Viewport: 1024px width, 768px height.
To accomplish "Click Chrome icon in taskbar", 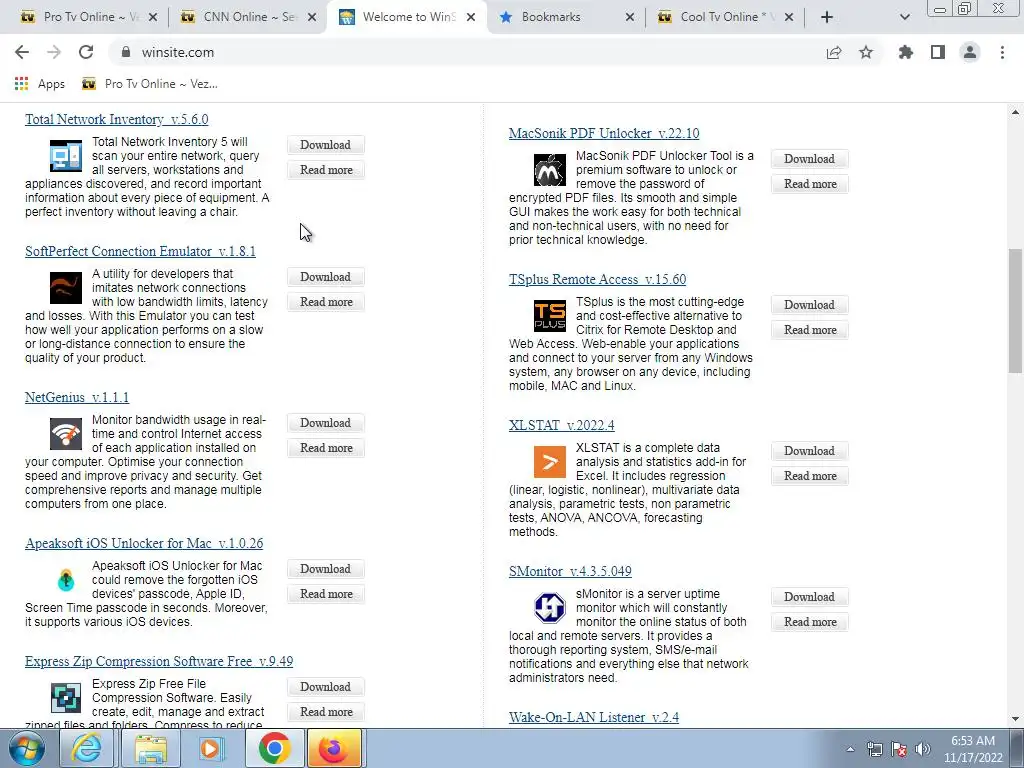I will click(x=274, y=748).
